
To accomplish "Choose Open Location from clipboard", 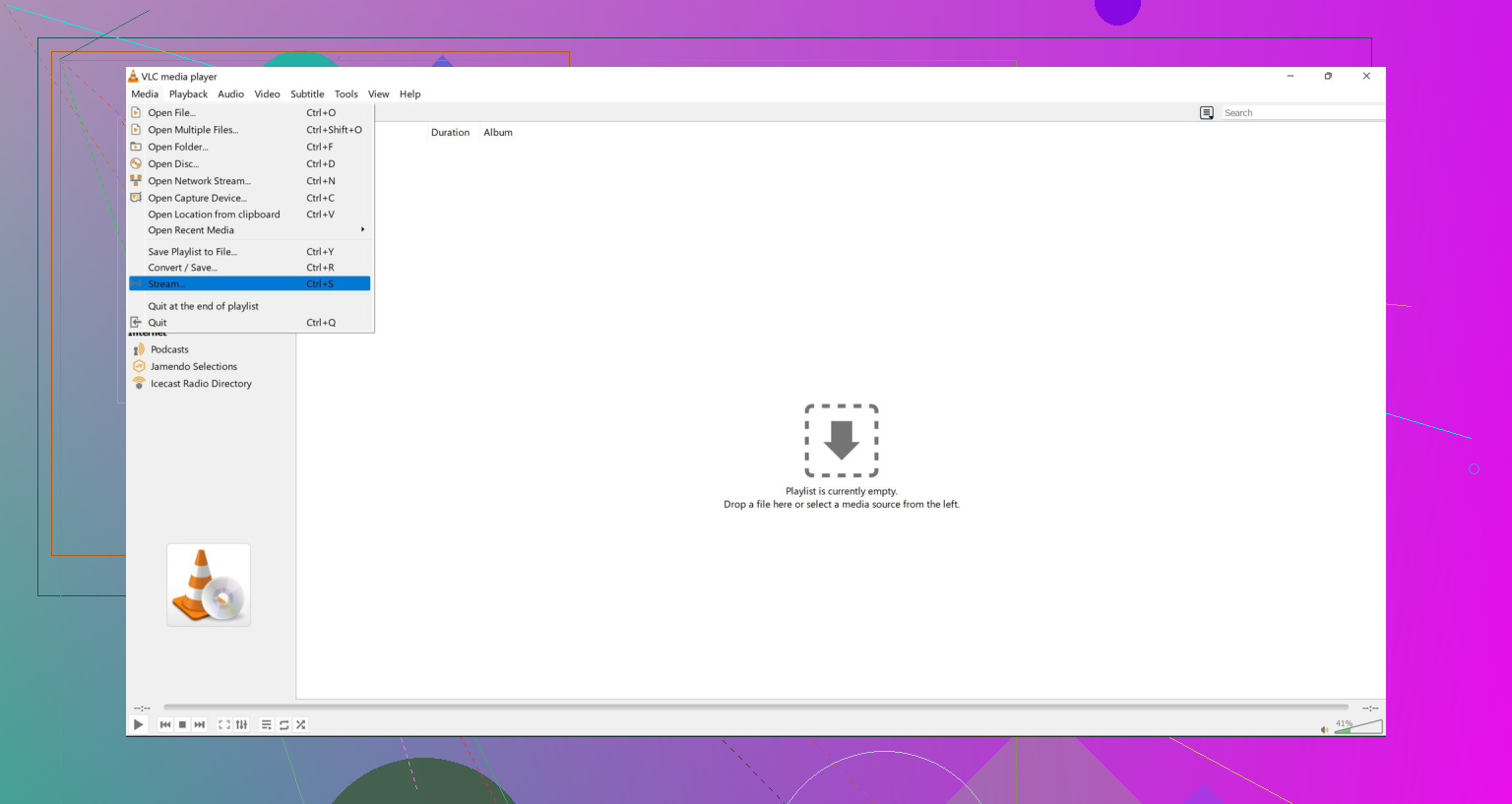I will tap(250, 215).
